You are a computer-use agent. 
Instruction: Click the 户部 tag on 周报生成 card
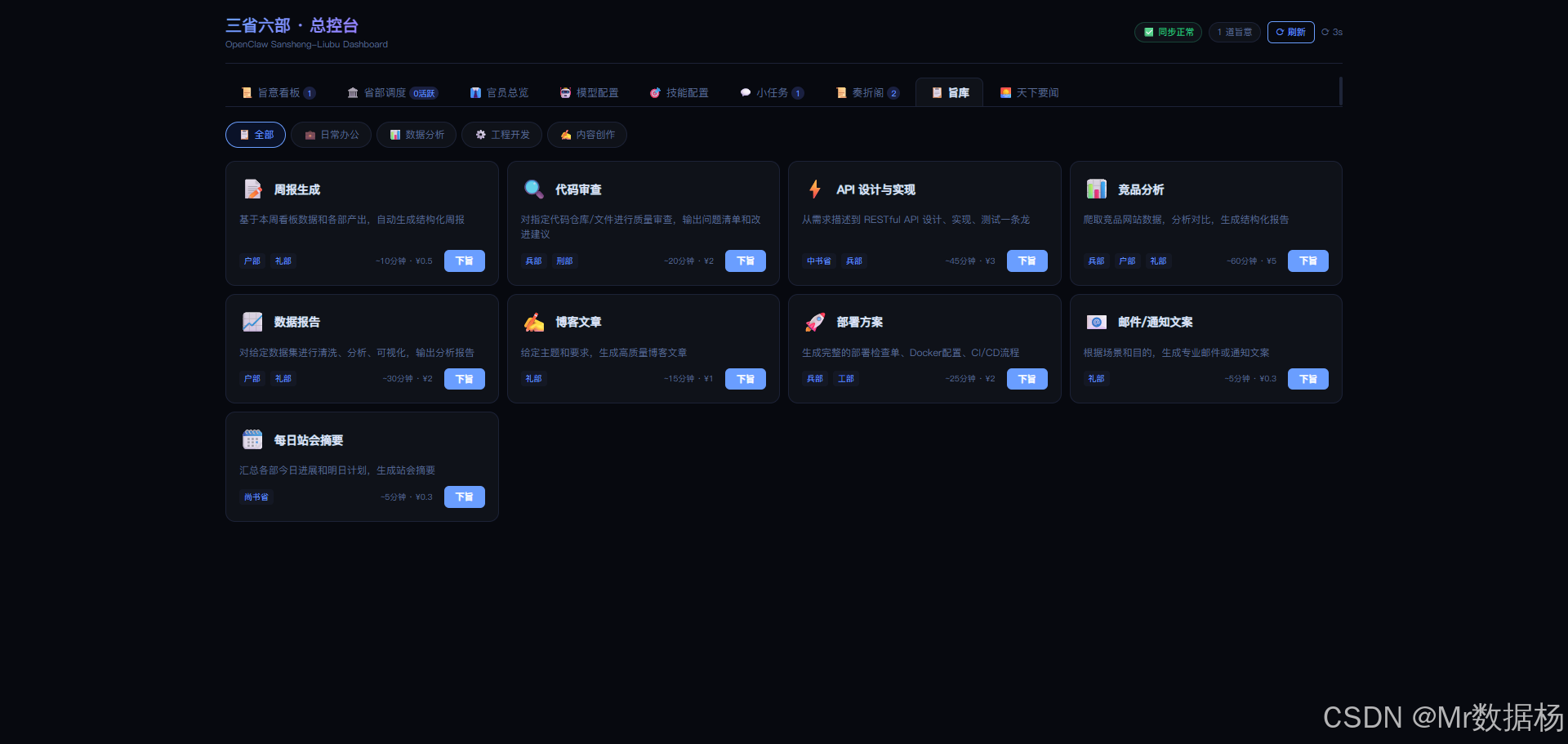click(252, 261)
